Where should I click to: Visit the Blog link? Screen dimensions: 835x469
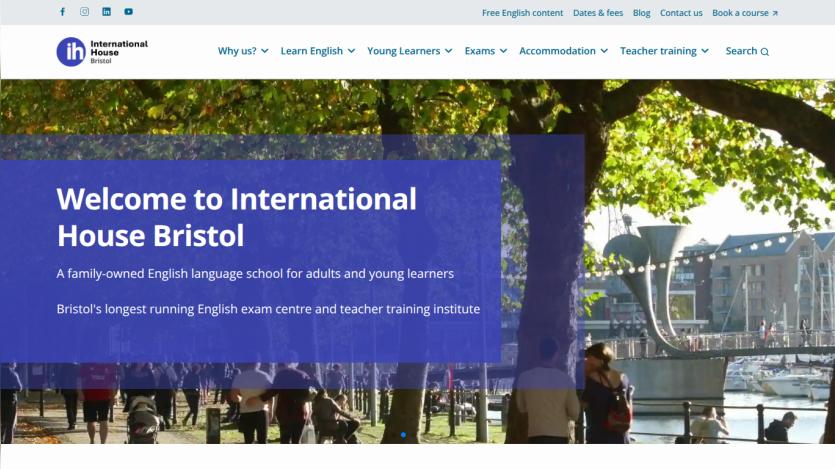point(642,13)
